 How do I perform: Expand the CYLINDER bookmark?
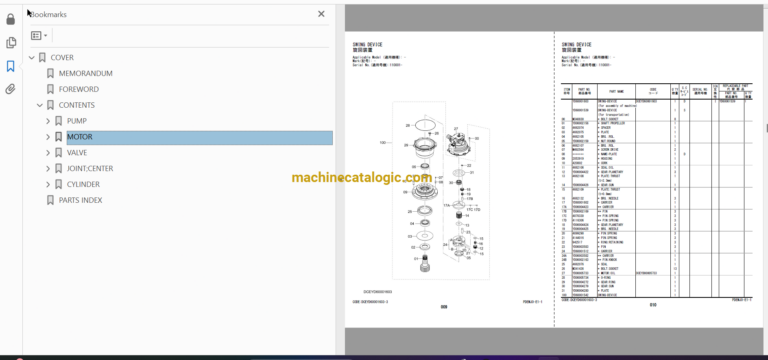pyautogui.click(x=48, y=185)
